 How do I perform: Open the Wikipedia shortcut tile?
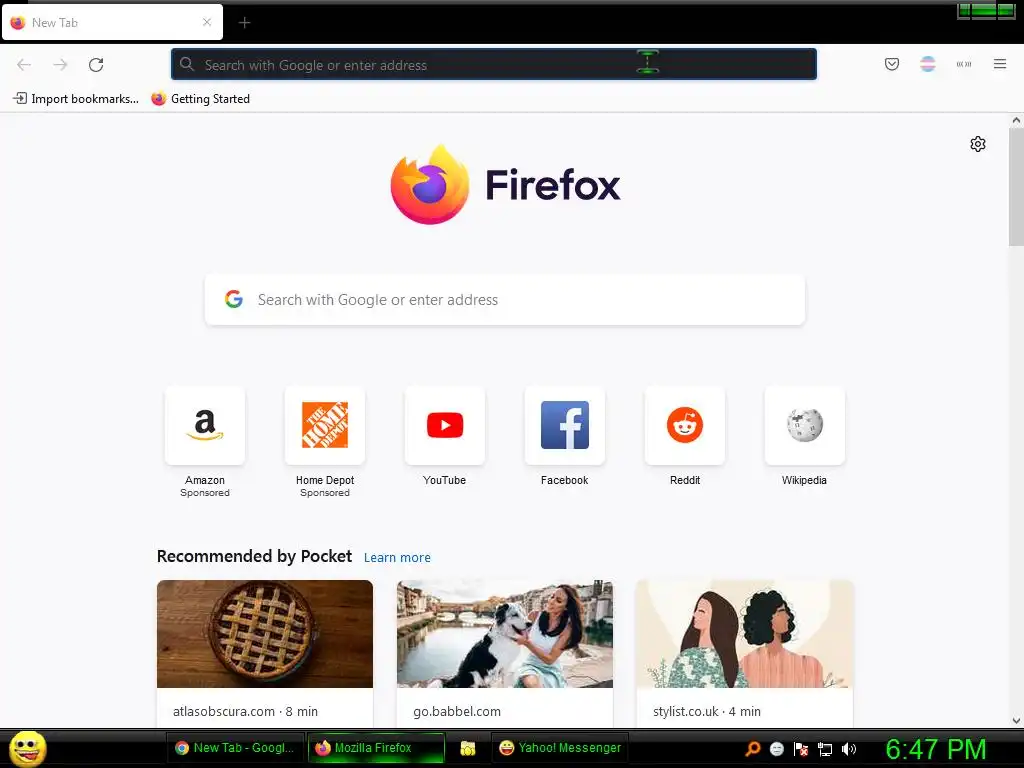pos(805,426)
